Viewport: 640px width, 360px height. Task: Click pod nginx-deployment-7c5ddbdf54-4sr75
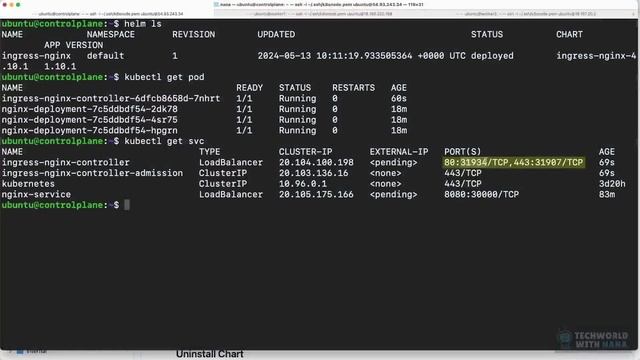(89, 120)
